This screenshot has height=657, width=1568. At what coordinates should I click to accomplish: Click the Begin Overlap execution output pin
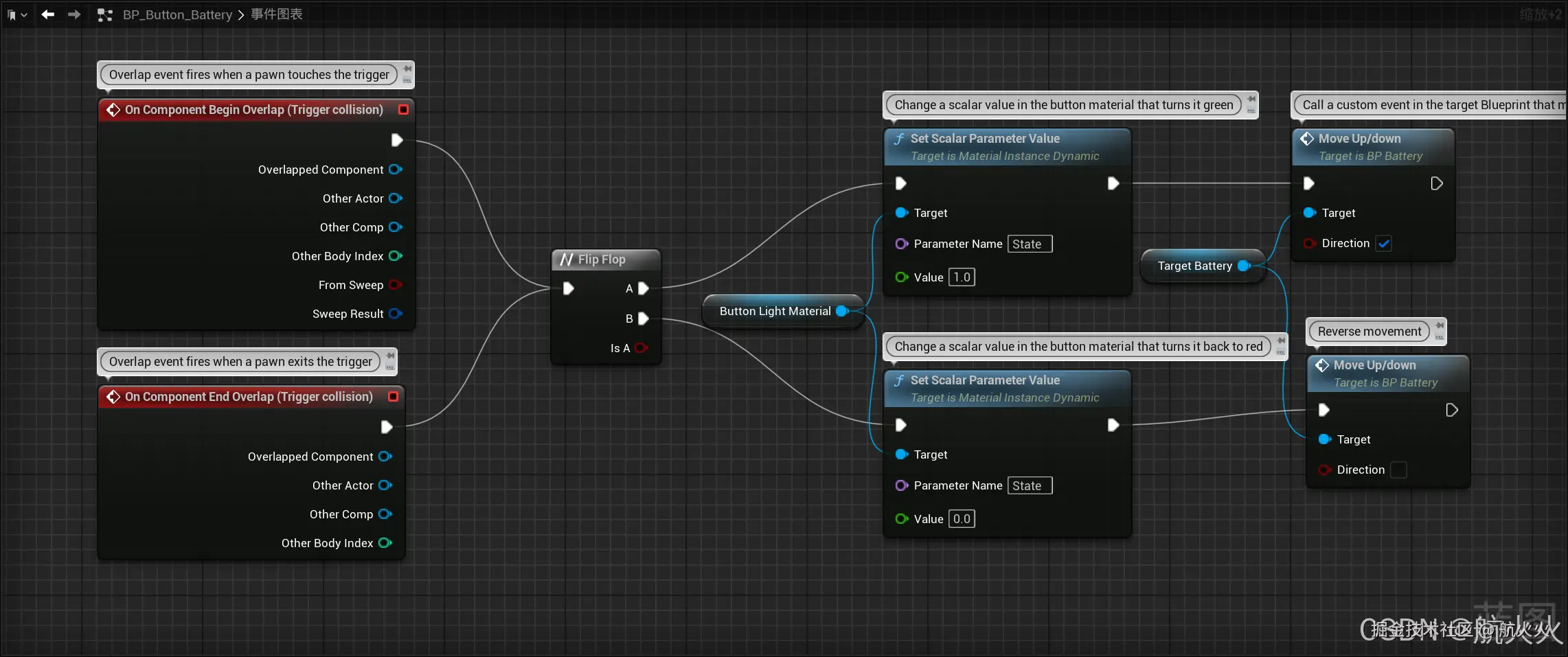point(396,140)
